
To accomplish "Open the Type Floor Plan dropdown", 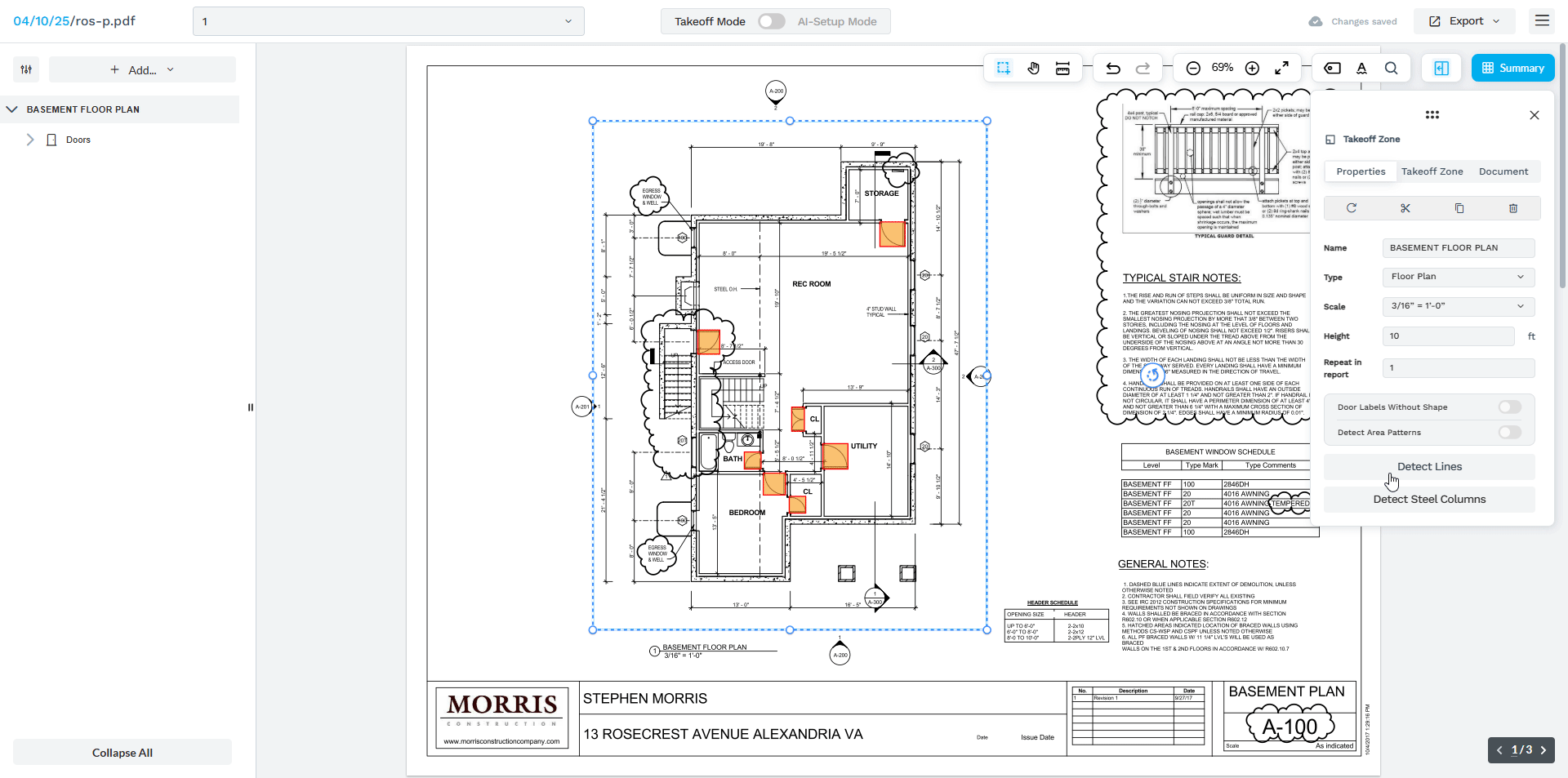I will (1458, 277).
